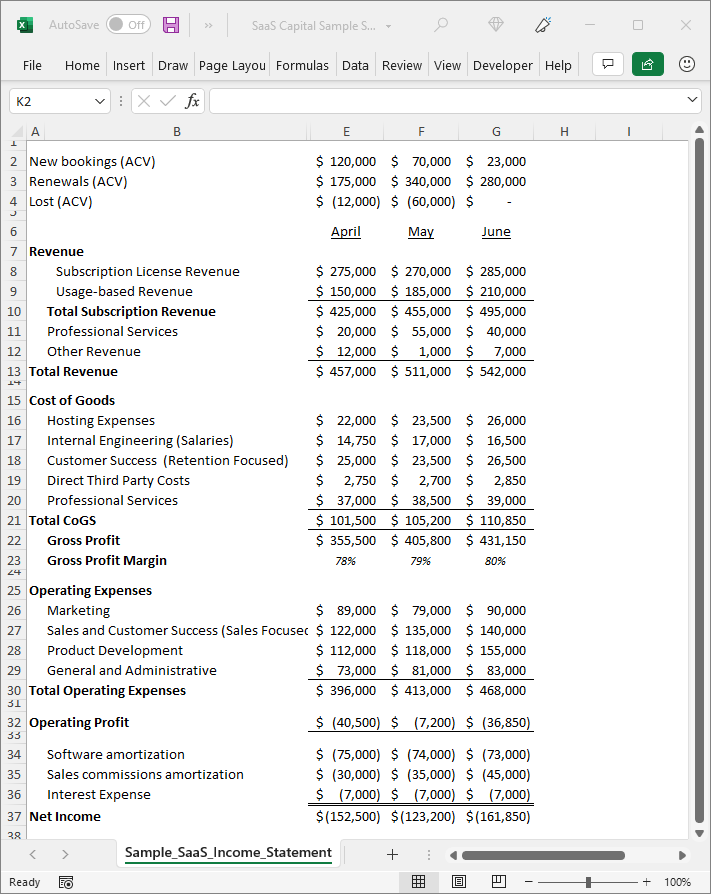Image resolution: width=711 pixels, height=894 pixels.
Task: Click the horizontal scrollbar thumb
Action: pos(543,855)
